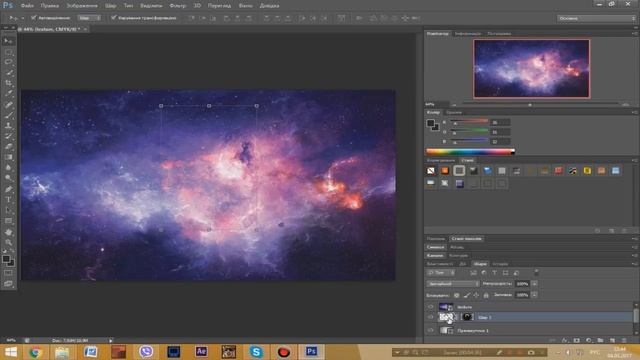Screen dimensions: 640x360
Task: Switch to the Histogram tab
Action: point(499,33)
